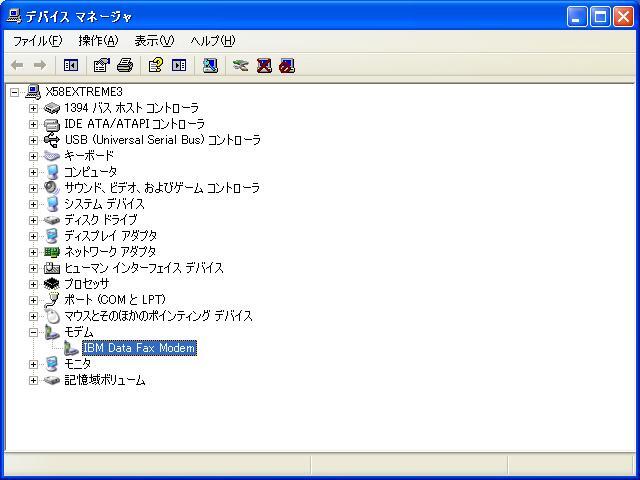Screen dimensions: 640x480
Task: Expand the 1394 バス ホスト コントローラ node
Action: (33, 108)
